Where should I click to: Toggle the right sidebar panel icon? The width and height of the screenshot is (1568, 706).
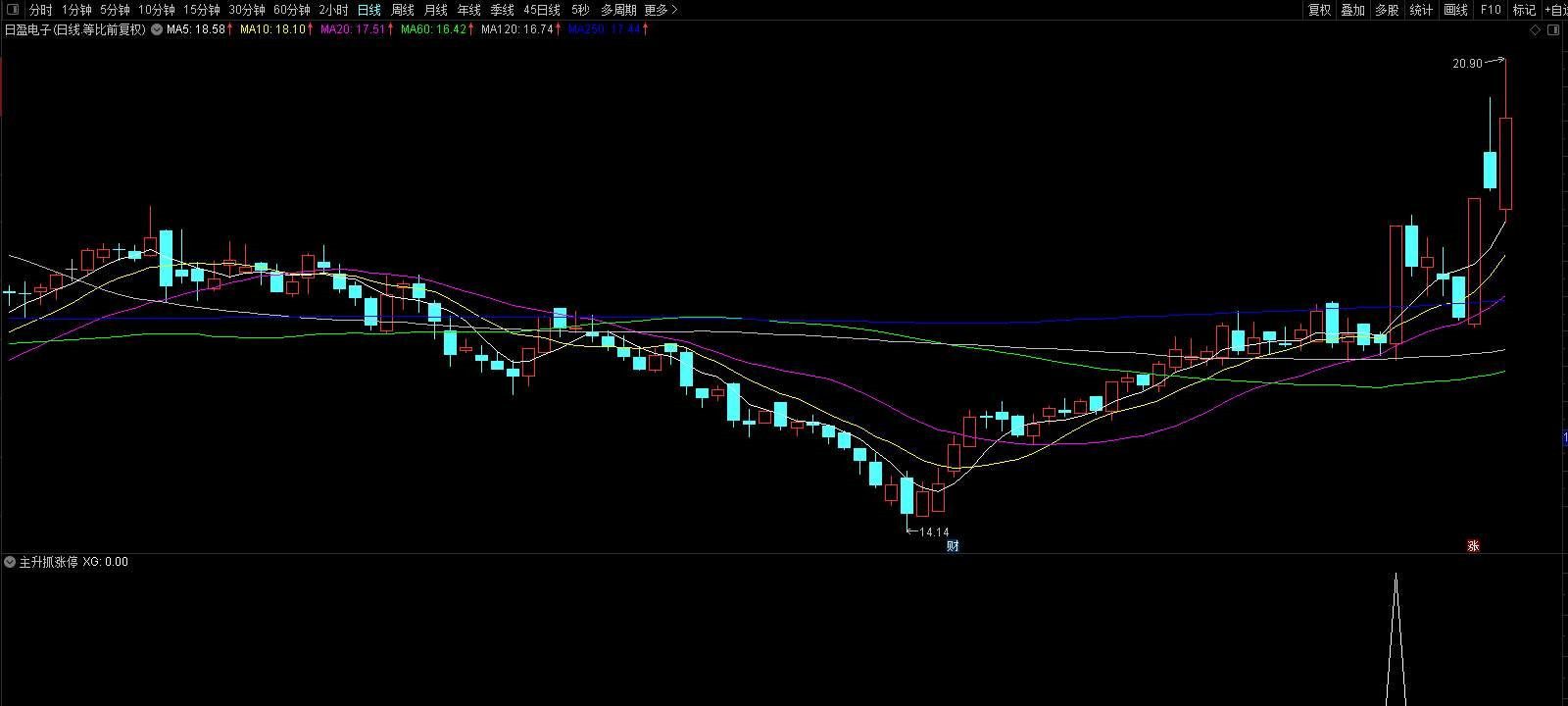tap(1552, 29)
